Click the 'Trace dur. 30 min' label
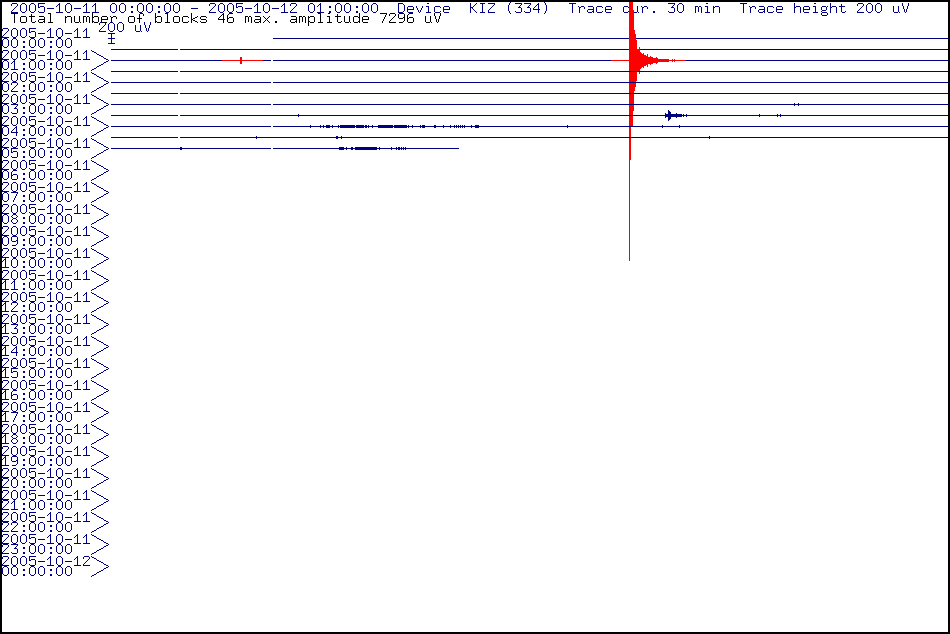Viewport: 950px width, 634px height. pos(645,8)
